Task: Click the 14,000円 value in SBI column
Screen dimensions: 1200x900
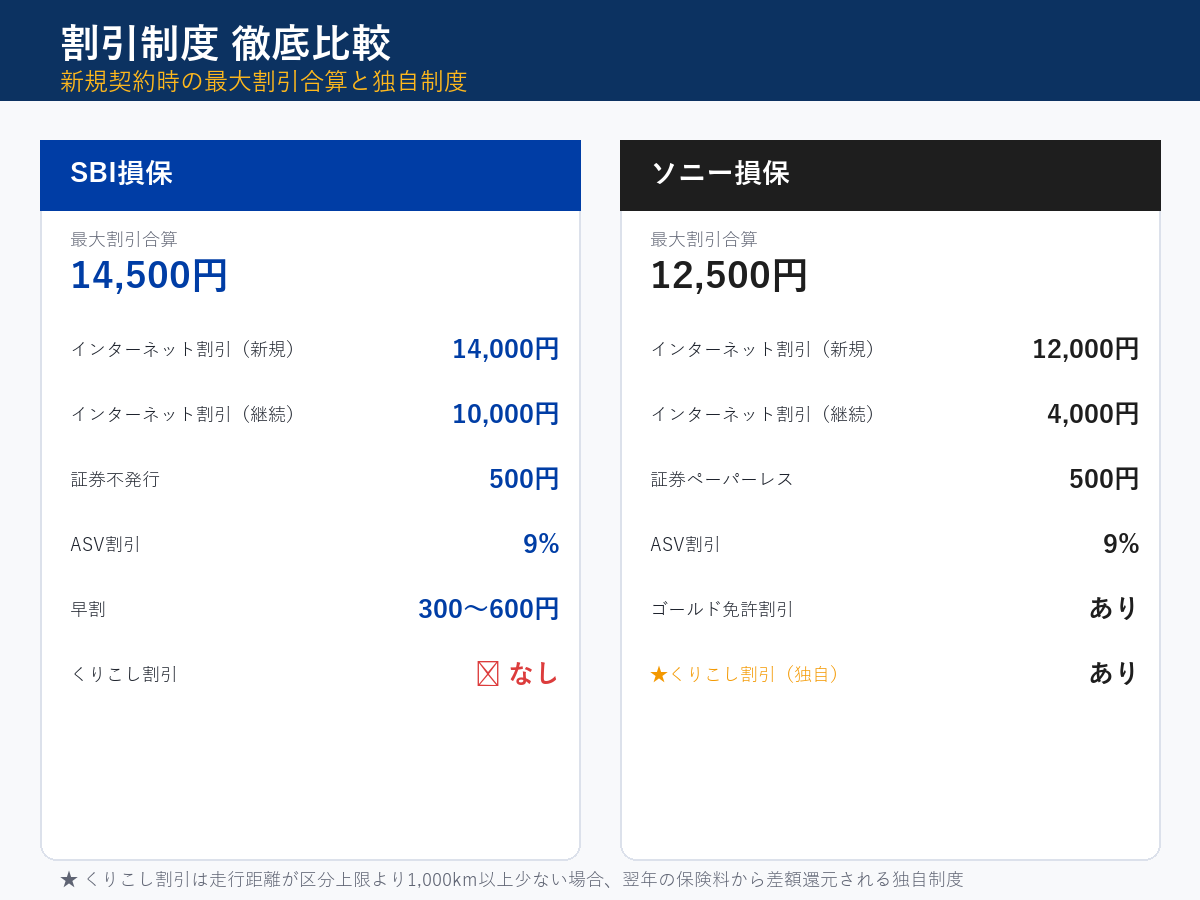Action: click(x=505, y=349)
